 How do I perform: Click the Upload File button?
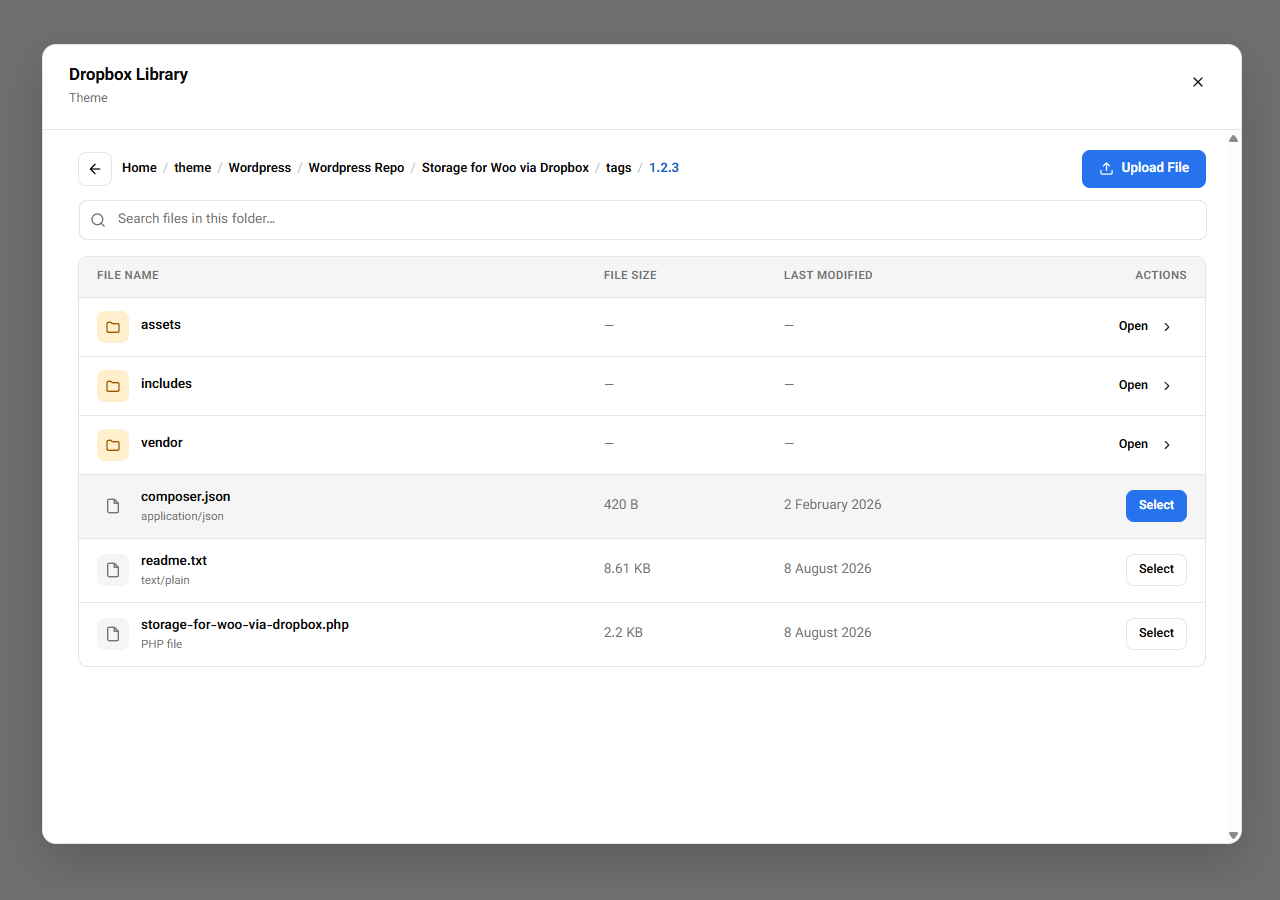(x=1144, y=169)
